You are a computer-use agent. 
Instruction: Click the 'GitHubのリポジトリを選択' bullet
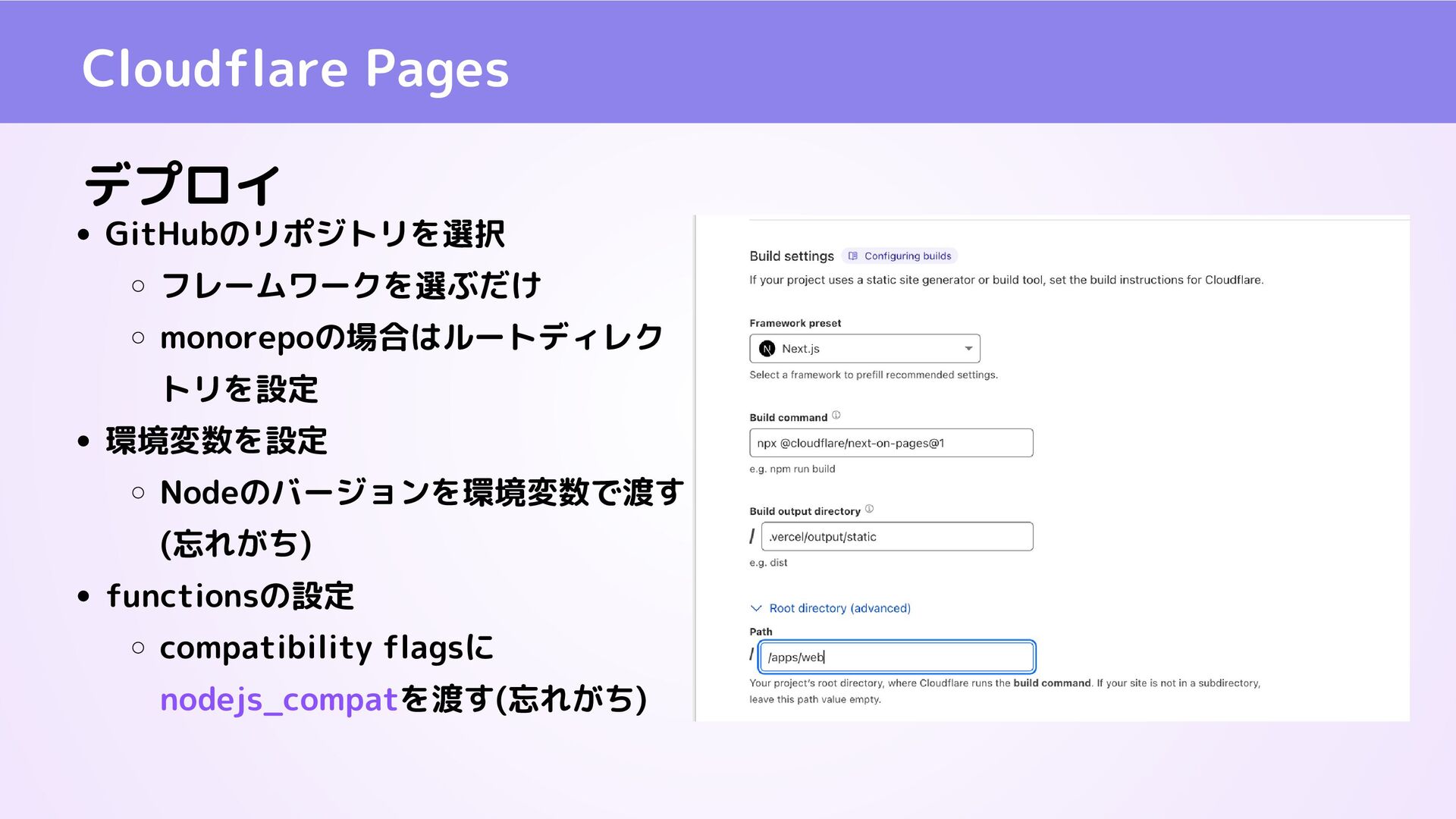[305, 234]
